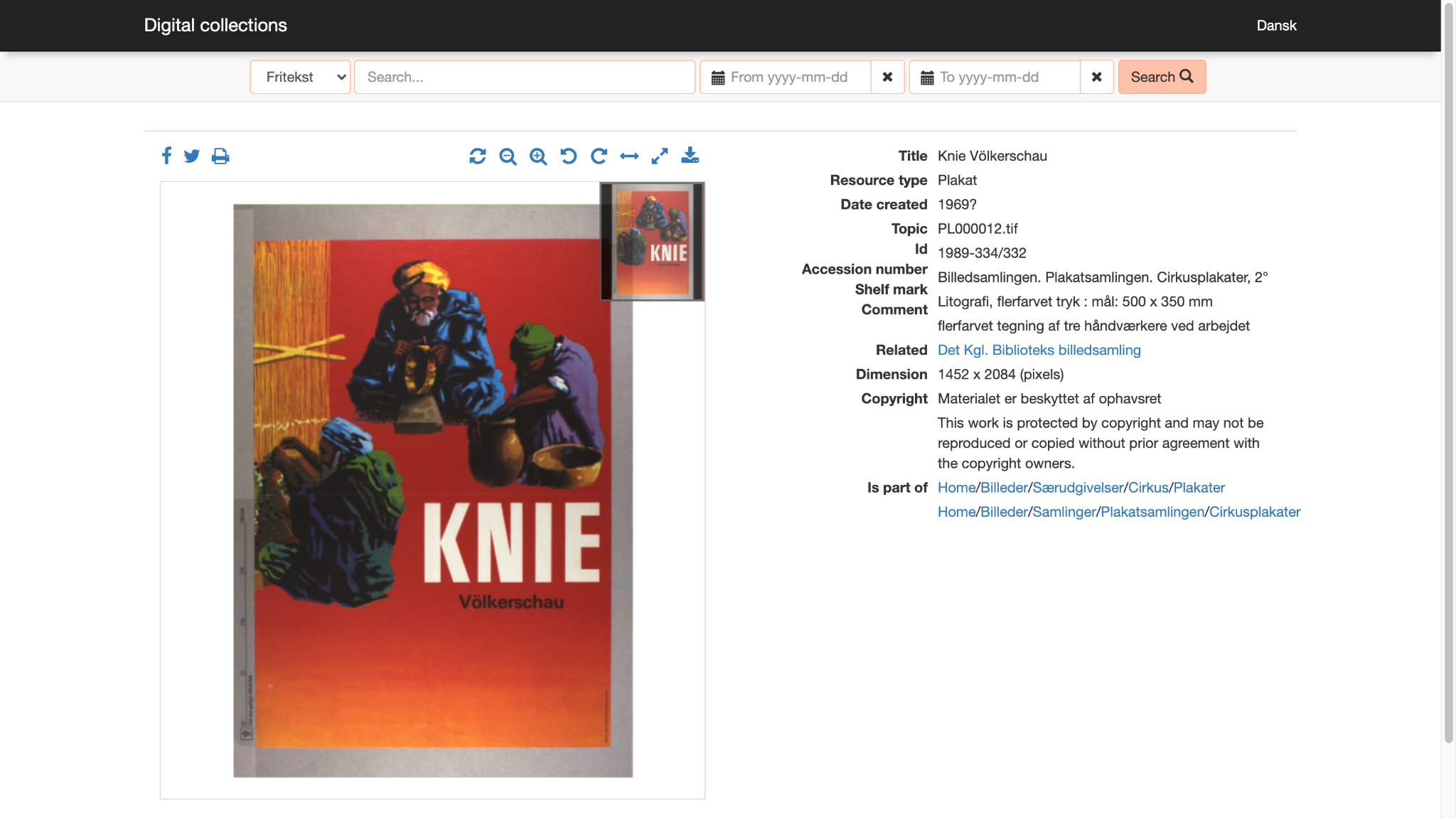Image resolution: width=1456 pixels, height=819 pixels.
Task: Share on Twitter icon
Action: coord(192,156)
